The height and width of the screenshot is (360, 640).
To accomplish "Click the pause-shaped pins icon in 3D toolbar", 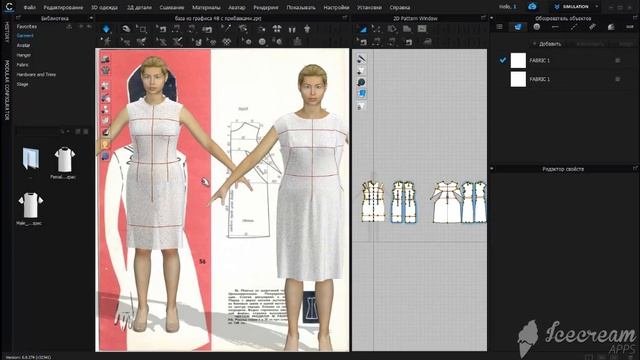I will [x=292, y=29].
